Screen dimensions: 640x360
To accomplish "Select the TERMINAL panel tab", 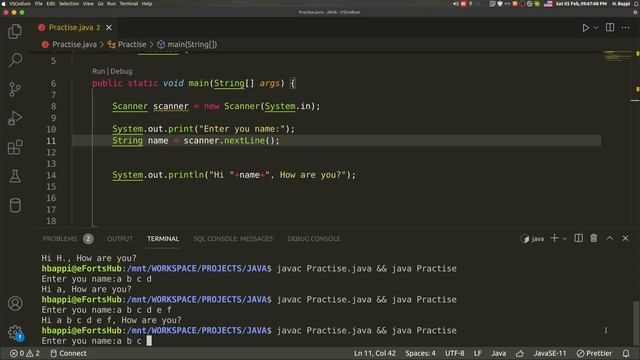I will click(163, 238).
